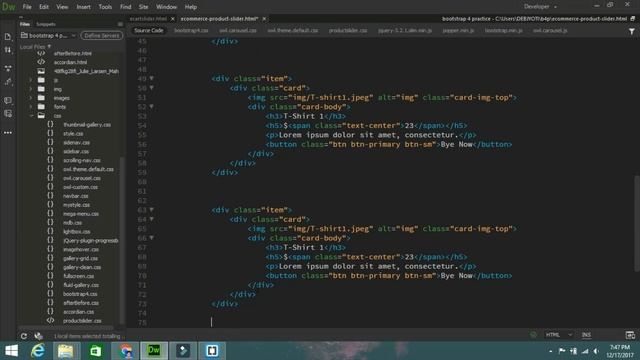The image size is (640, 360).
Task: Click the network signal icon in system tray
Action: (x=585, y=351)
